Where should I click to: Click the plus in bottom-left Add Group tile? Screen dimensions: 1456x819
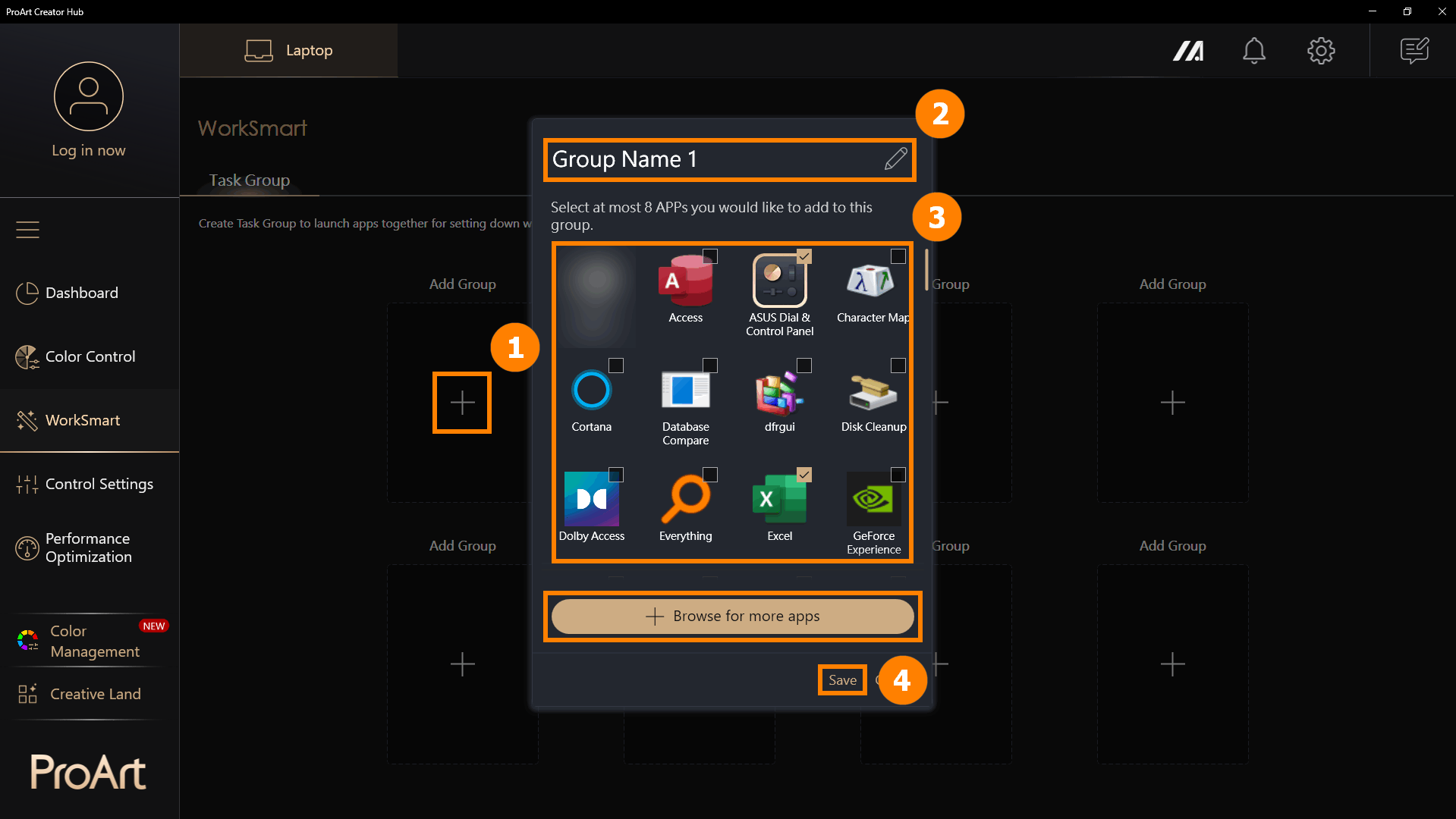coord(462,664)
